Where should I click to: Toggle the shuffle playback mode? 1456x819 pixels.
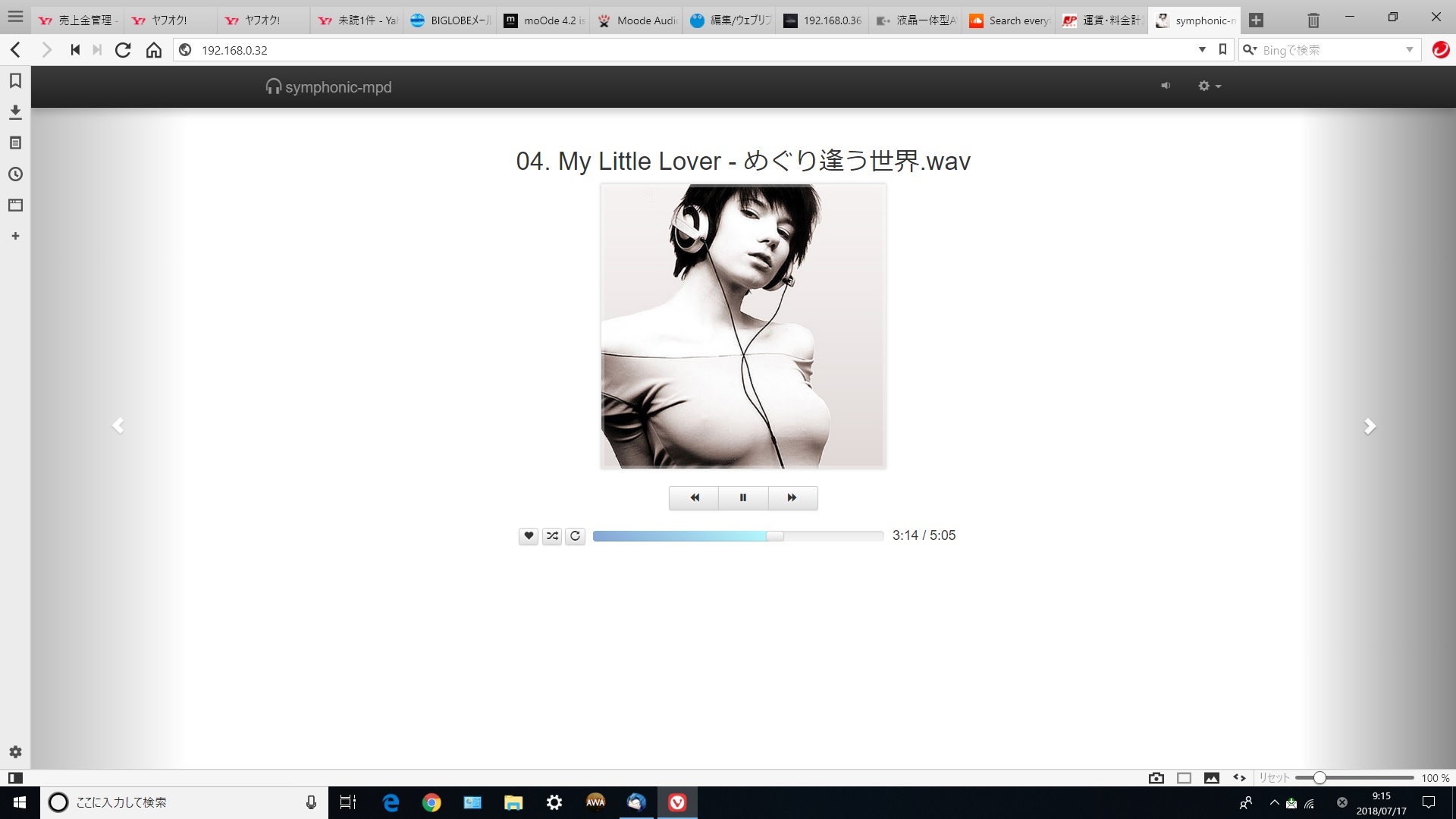[x=551, y=535]
